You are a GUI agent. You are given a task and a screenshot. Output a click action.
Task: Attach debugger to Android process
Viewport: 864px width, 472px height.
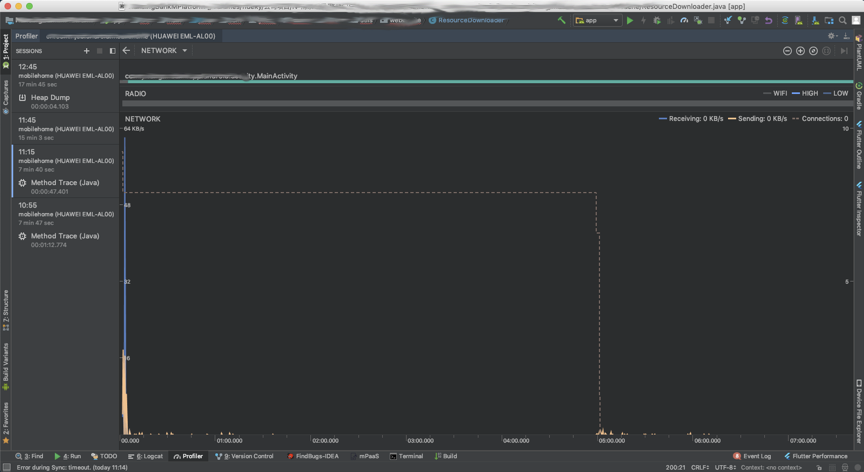pos(698,20)
